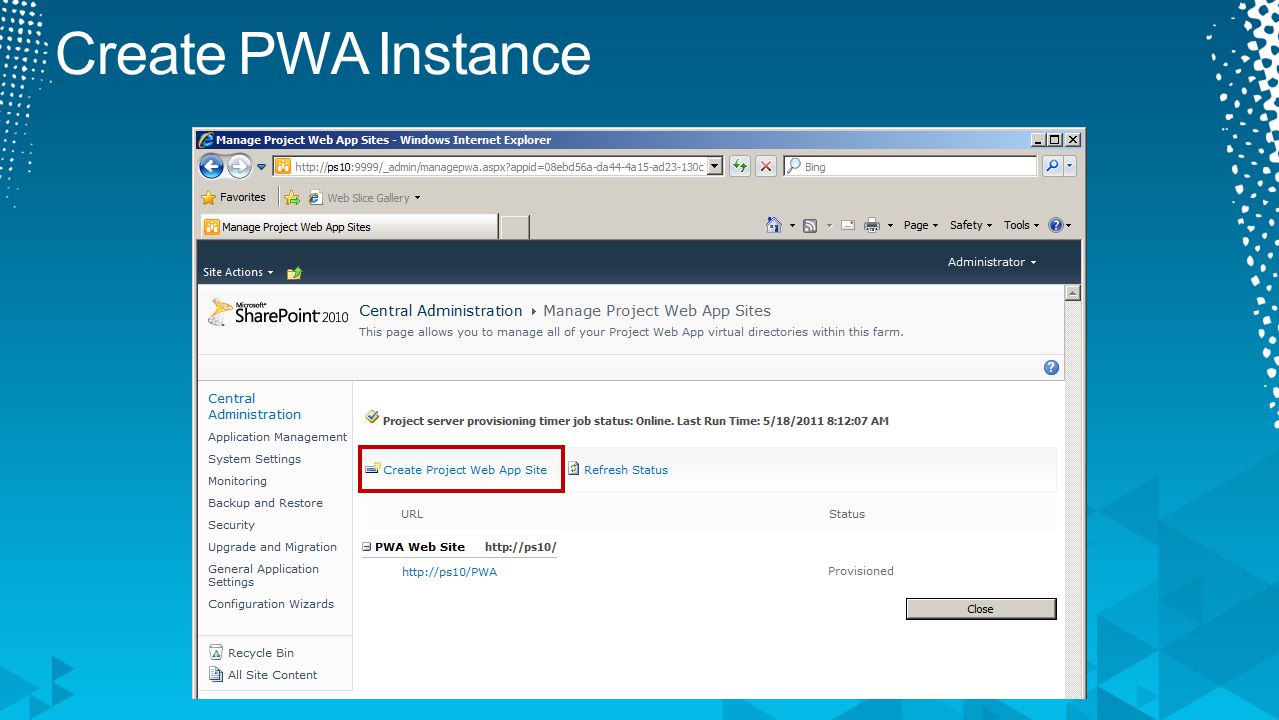Viewport: 1279px width, 720px height.
Task: Click the provisioning timer job status icon
Action: tap(372, 417)
